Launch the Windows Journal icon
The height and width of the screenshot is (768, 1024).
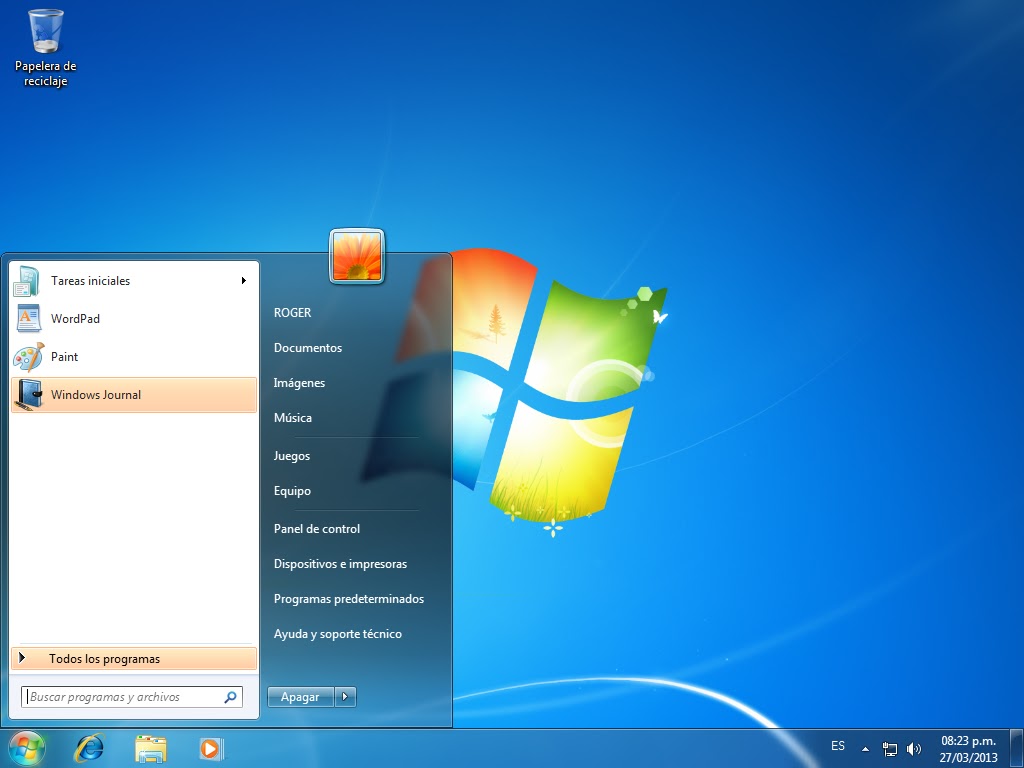(x=28, y=394)
